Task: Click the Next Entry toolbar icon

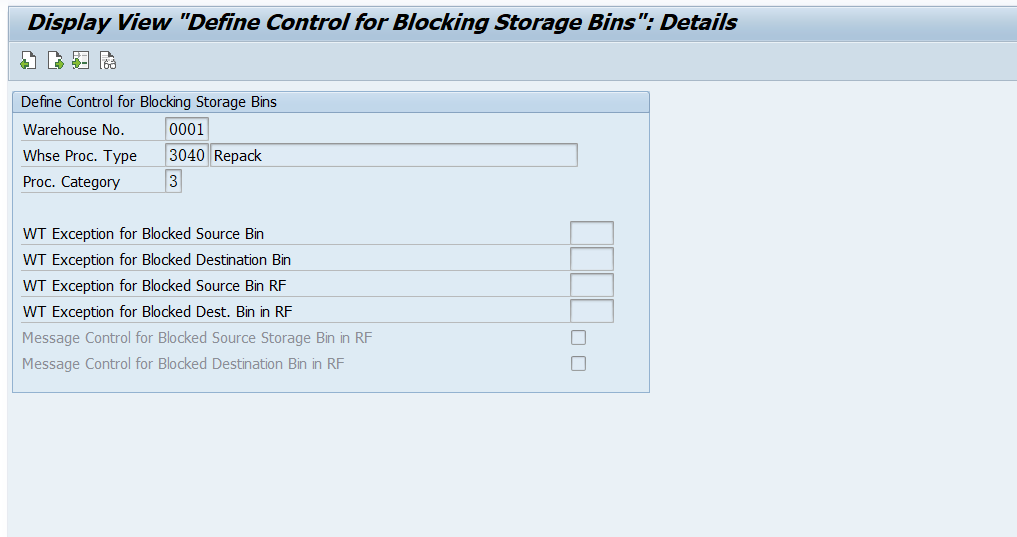Action: pos(55,62)
